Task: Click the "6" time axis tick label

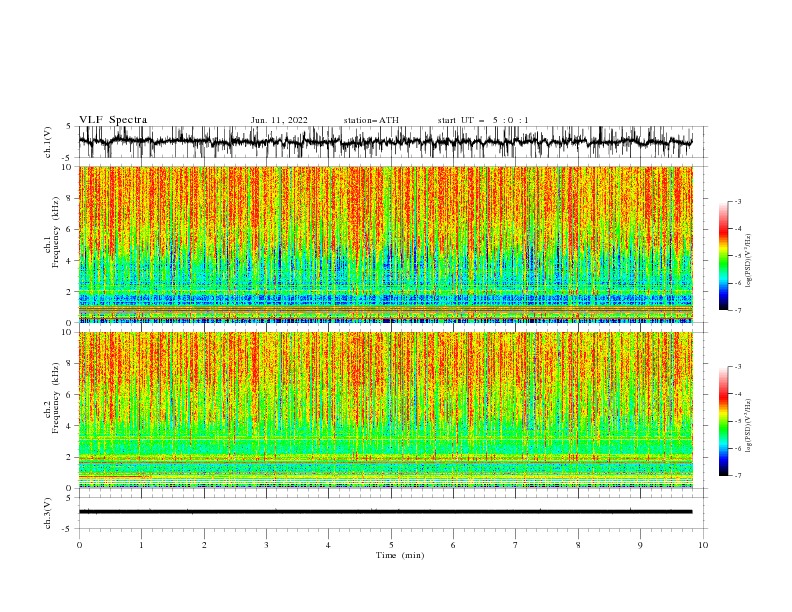Action: [x=453, y=545]
